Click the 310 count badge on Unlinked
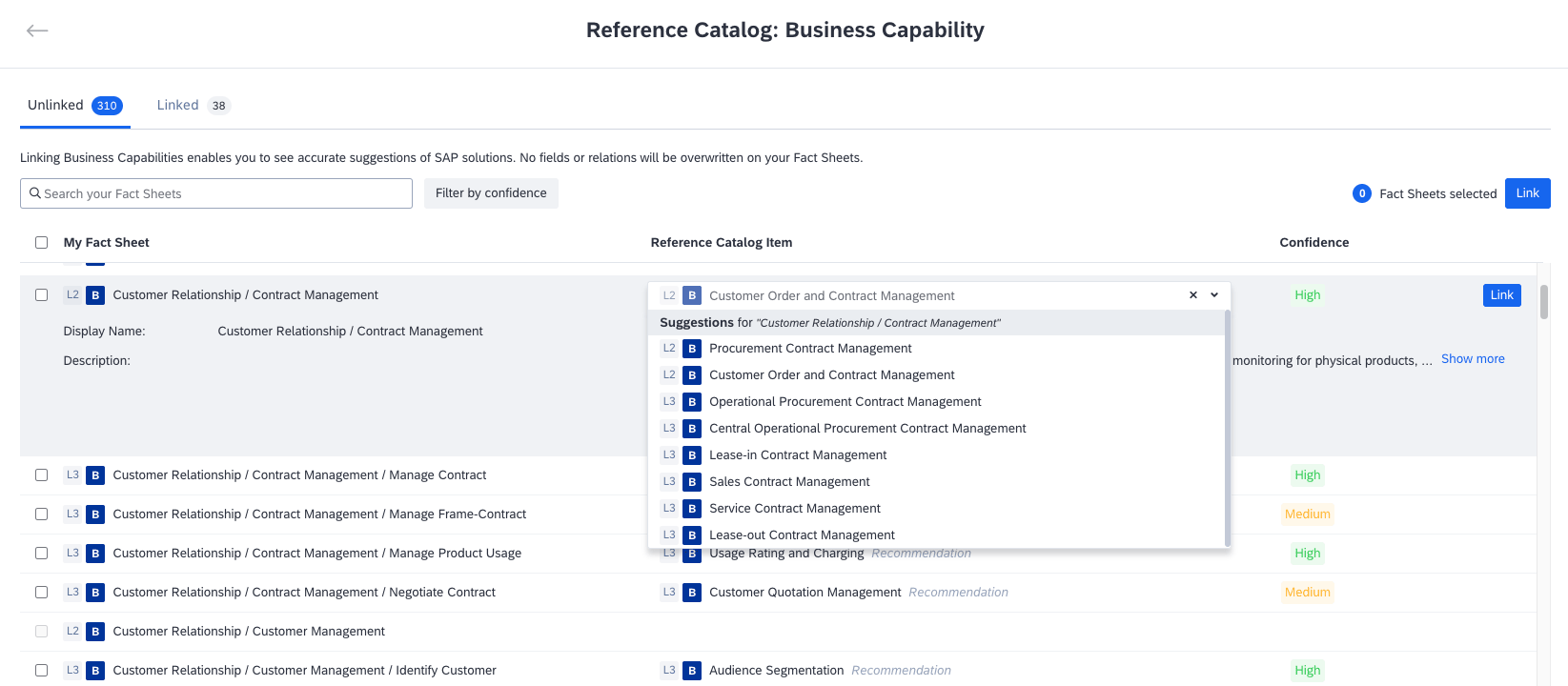The image size is (1568, 686). tap(107, 106)
